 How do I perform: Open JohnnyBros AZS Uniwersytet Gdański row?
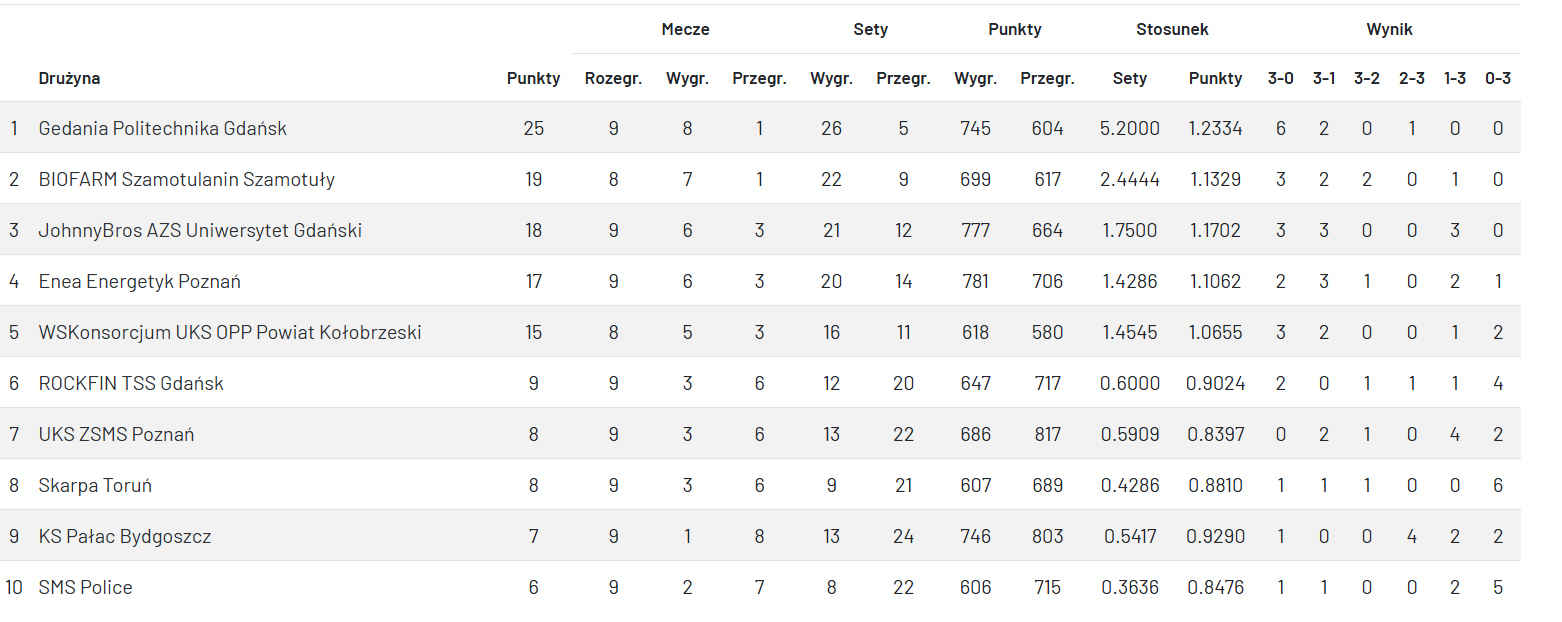click(200, 230)
